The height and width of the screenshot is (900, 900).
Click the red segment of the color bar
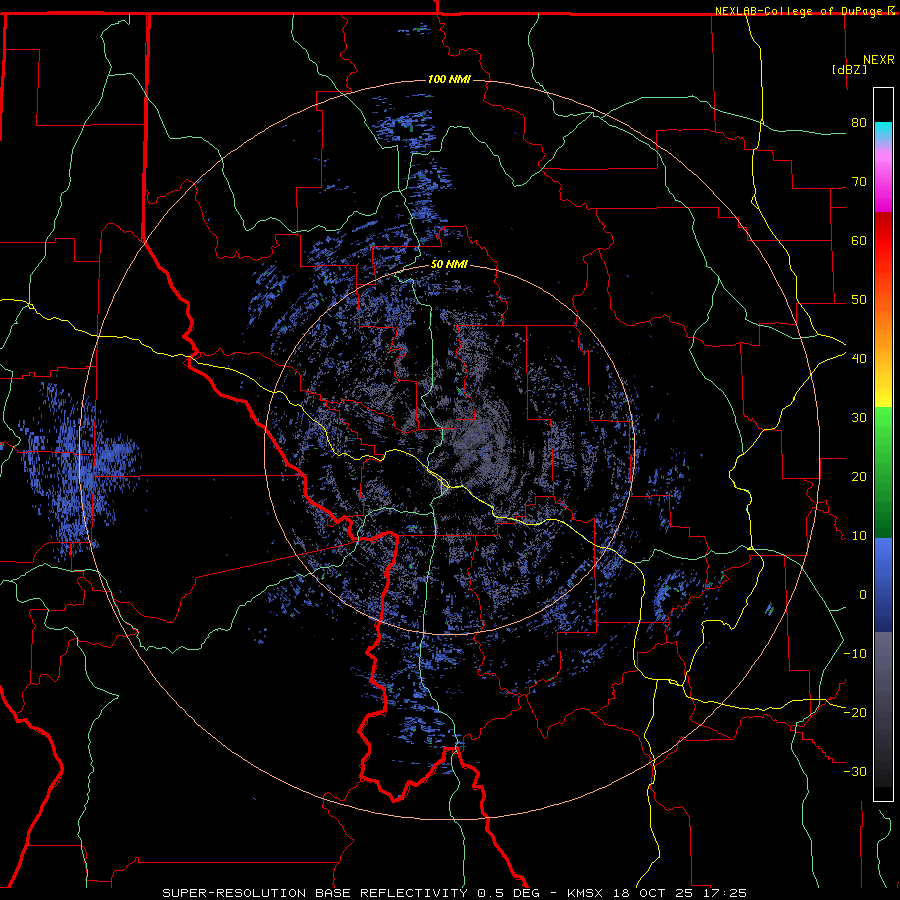tap(883, 241)
